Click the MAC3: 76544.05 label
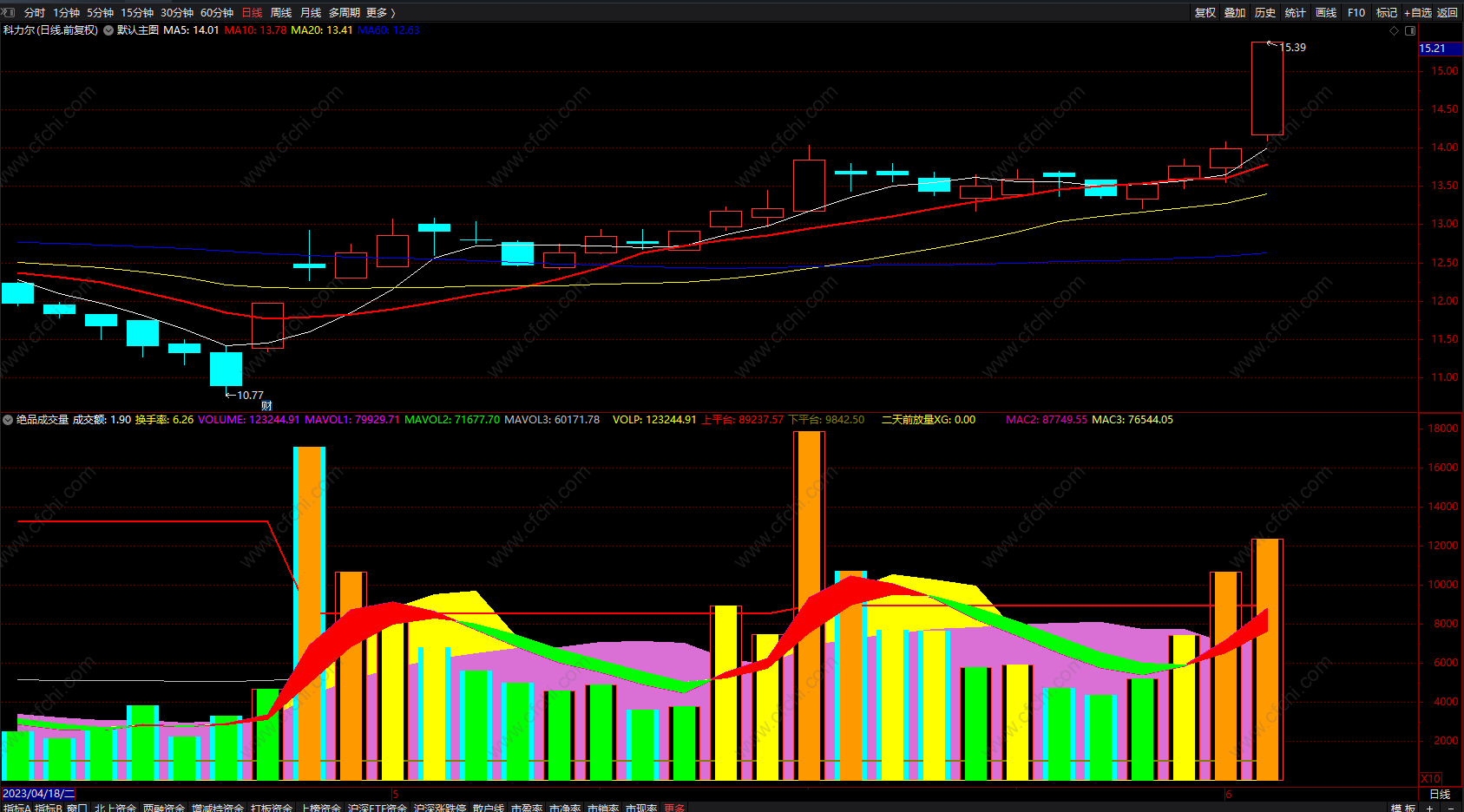1464x812 pixels. 1132,420
